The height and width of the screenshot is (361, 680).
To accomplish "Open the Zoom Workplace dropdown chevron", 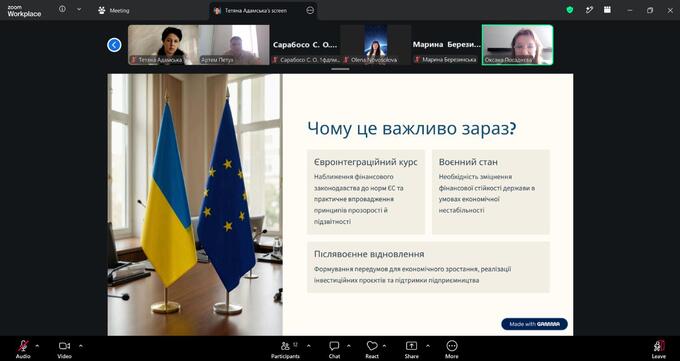I will coord(79,9).
